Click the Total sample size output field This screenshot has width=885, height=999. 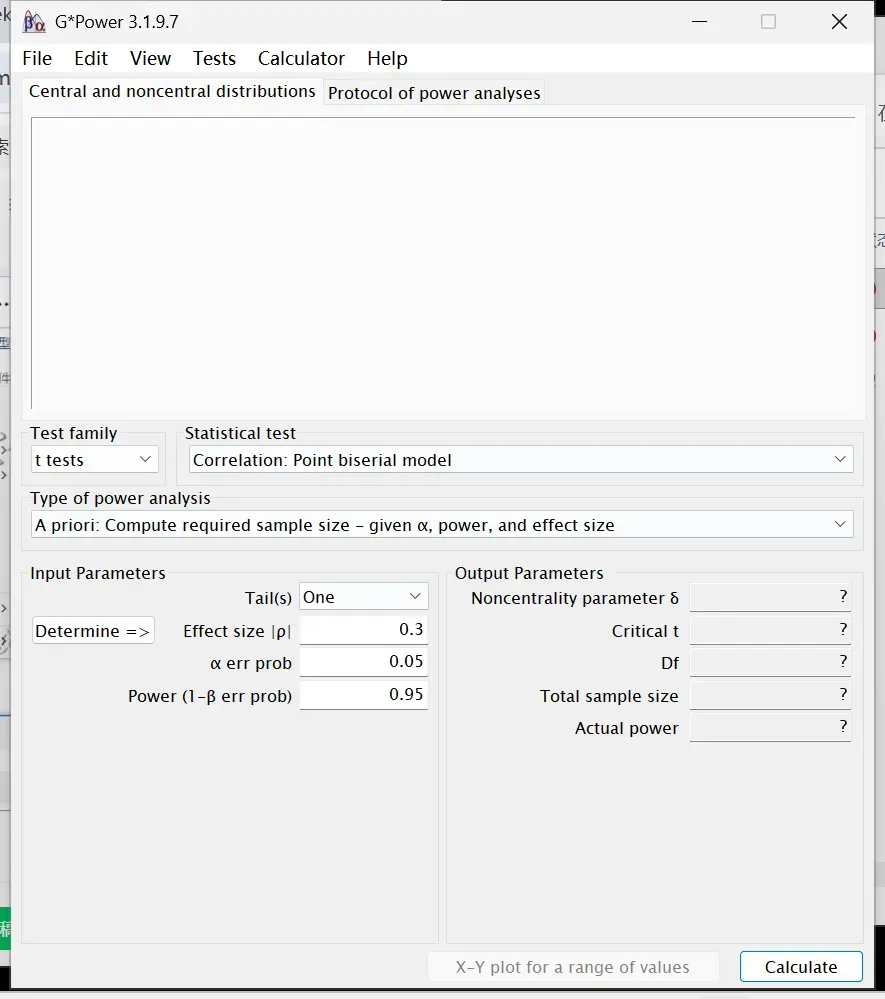coord(770,695)
